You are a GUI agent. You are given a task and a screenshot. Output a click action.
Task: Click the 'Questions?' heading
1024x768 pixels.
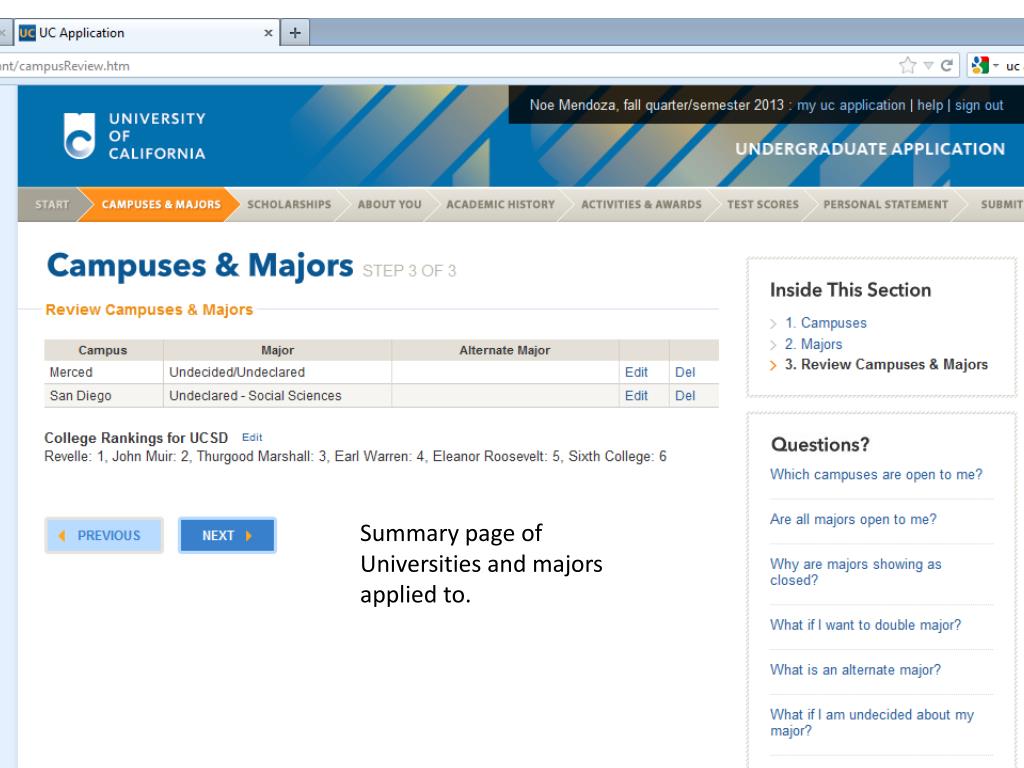pyautogui.click(x=820, y=445)
